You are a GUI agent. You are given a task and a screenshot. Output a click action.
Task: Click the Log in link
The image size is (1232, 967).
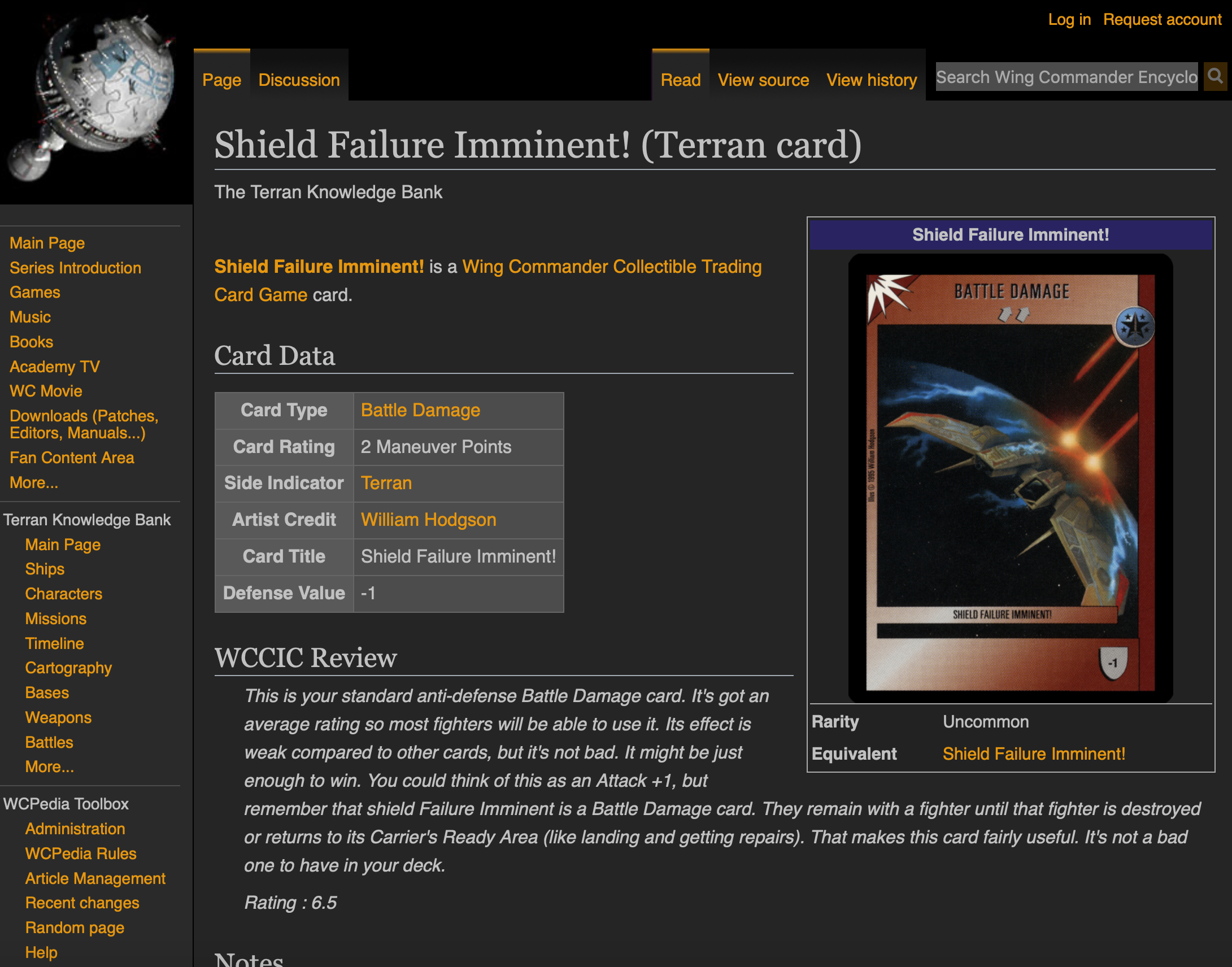pos(1069,20)
